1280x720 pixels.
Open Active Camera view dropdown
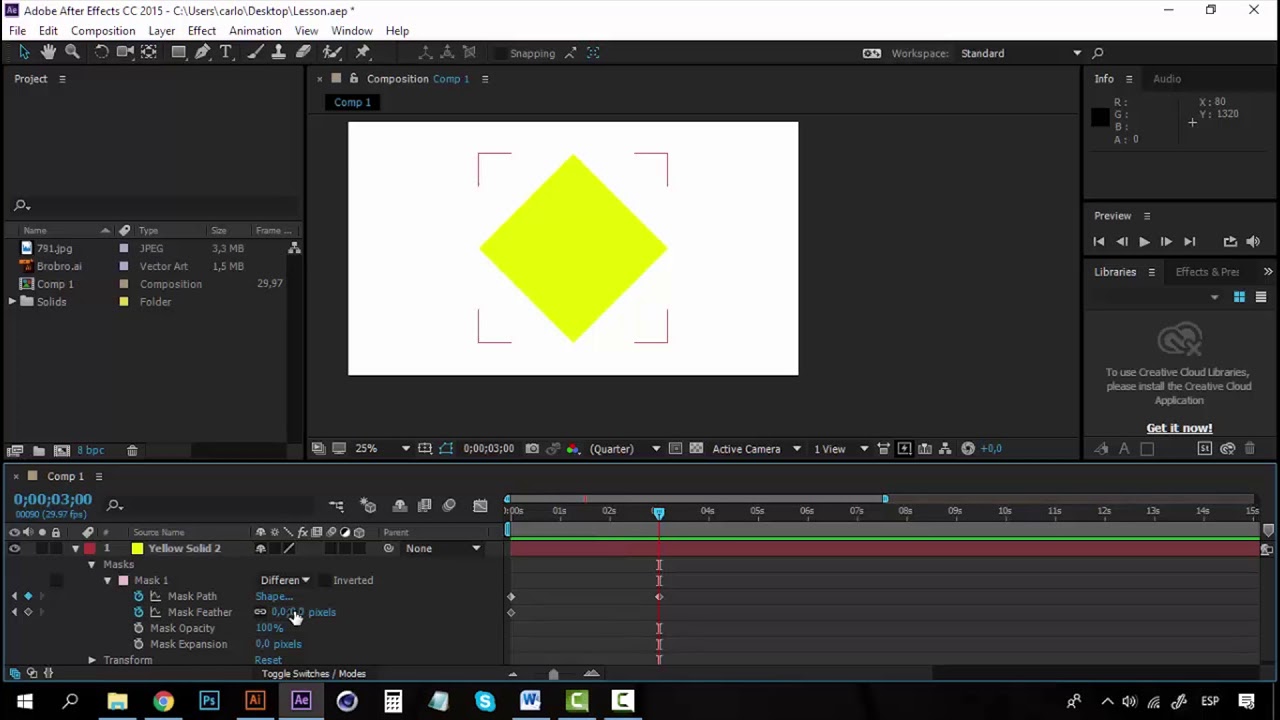pyautogui.click(x=756, y=449)
